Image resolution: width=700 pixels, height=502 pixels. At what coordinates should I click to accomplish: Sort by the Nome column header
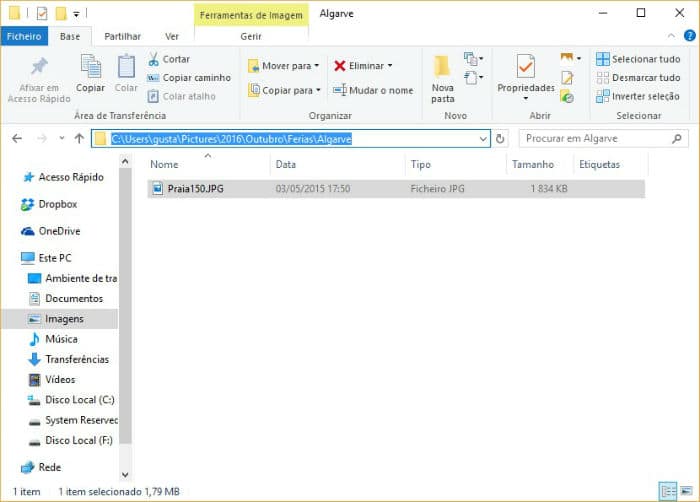click(x=208, y=164)
